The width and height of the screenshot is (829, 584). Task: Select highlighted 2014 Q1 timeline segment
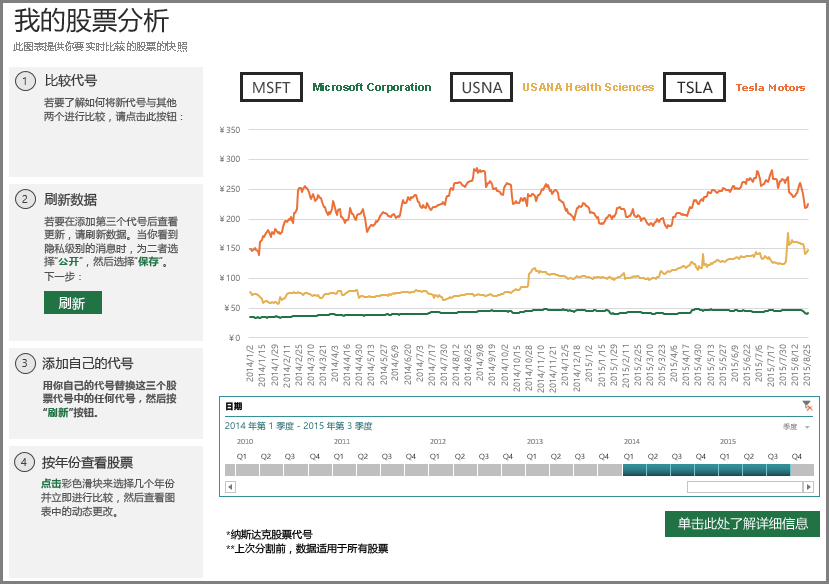point(634,470)
